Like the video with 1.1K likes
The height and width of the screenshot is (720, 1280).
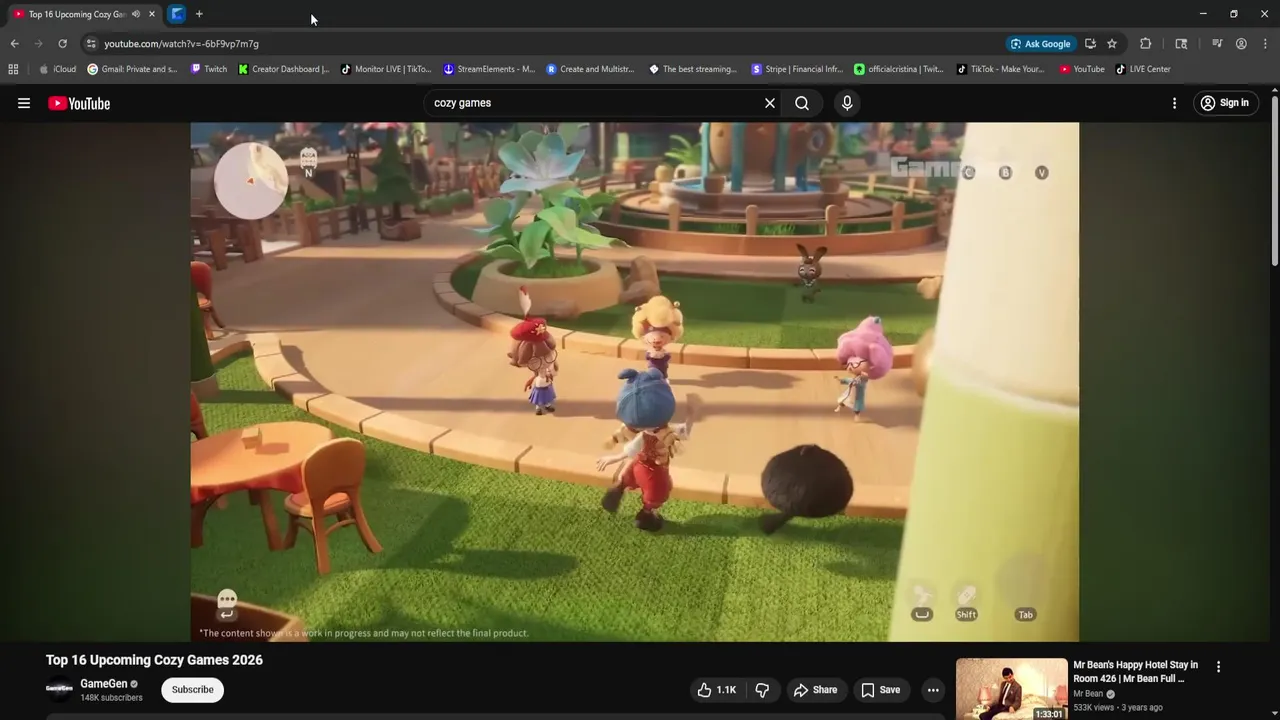(x=717, y=690)
